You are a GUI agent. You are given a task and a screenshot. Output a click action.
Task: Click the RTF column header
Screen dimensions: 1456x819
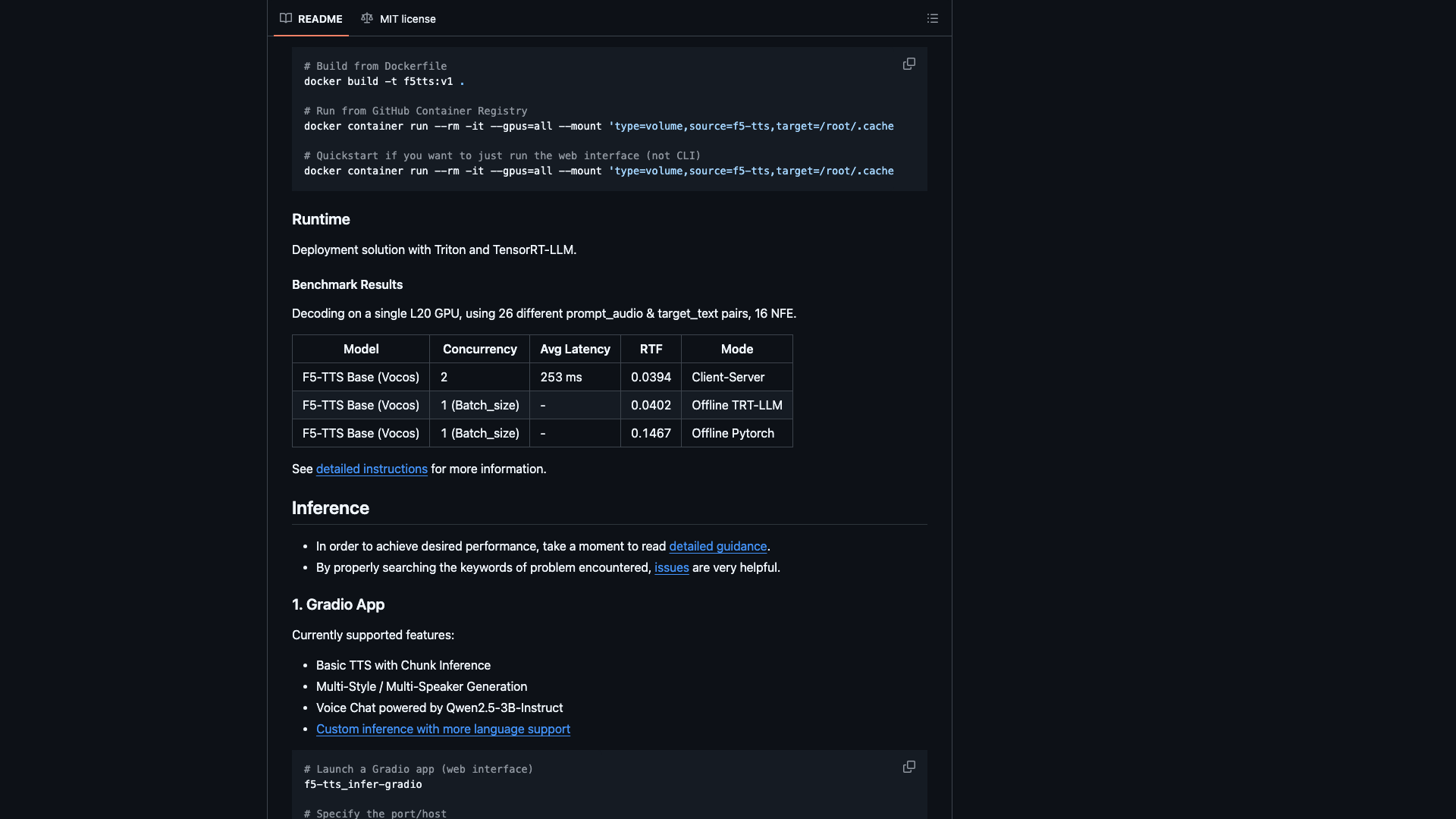click(x=651, y=349)
